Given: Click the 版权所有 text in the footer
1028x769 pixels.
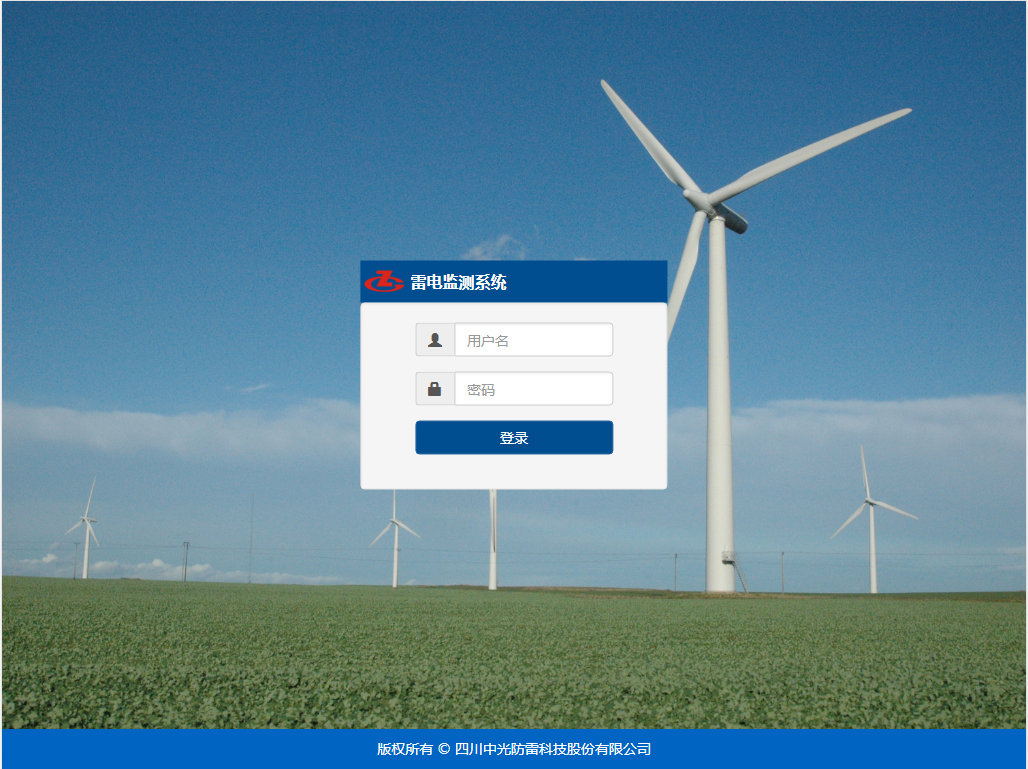Looking at the screenshot, I should [x=404, y=749].
